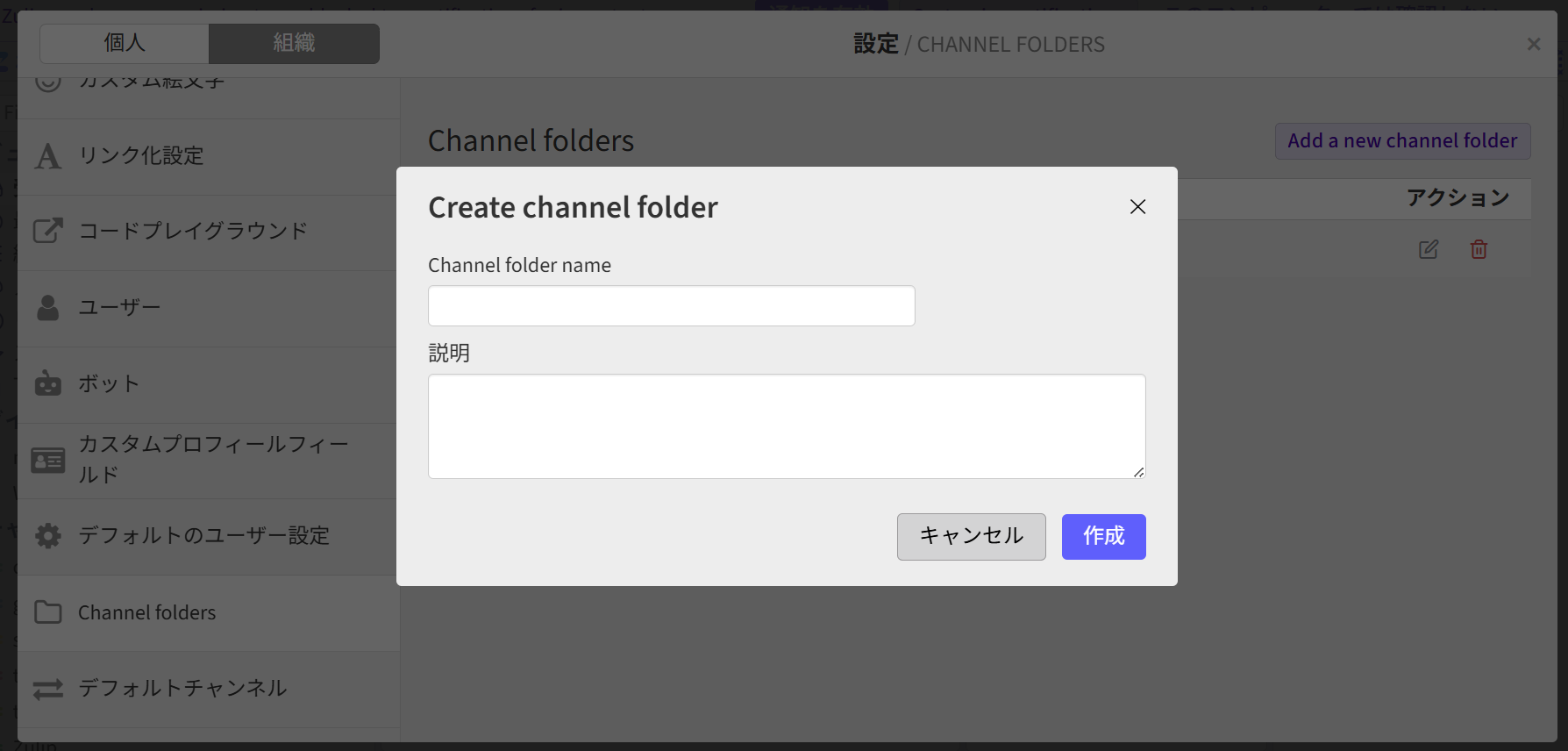Click the edit pencil icon in actions column
Image resolution: width=1568 pixels, height=751 pixels.
pyautogui.click(x=1429, y=249)
